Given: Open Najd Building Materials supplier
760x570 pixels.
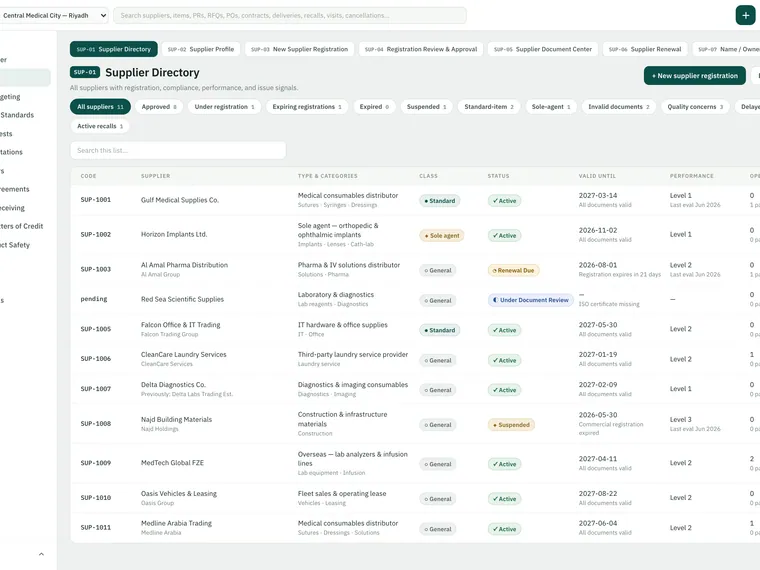Looking at the screenshot, I should [x=176, y=420].
